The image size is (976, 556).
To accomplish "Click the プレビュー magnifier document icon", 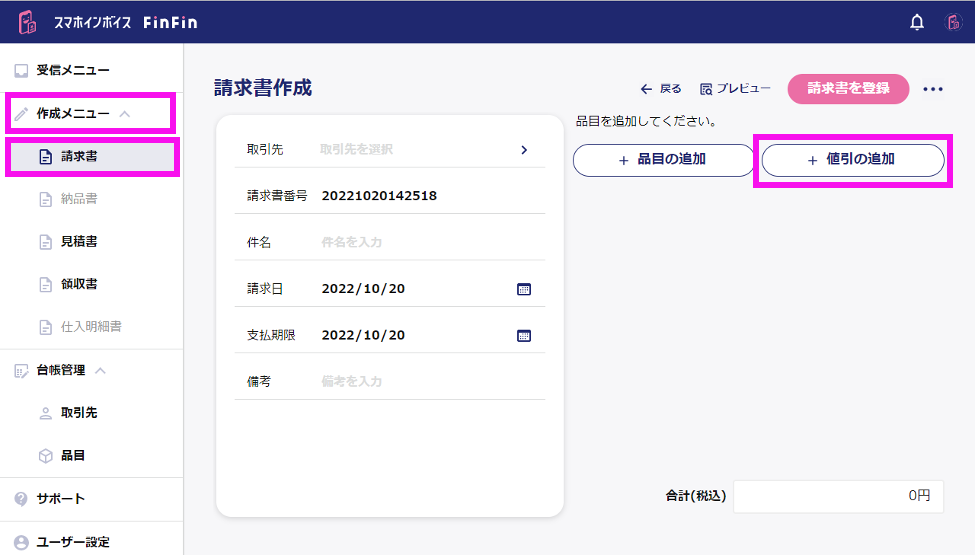I will [706, 89].
